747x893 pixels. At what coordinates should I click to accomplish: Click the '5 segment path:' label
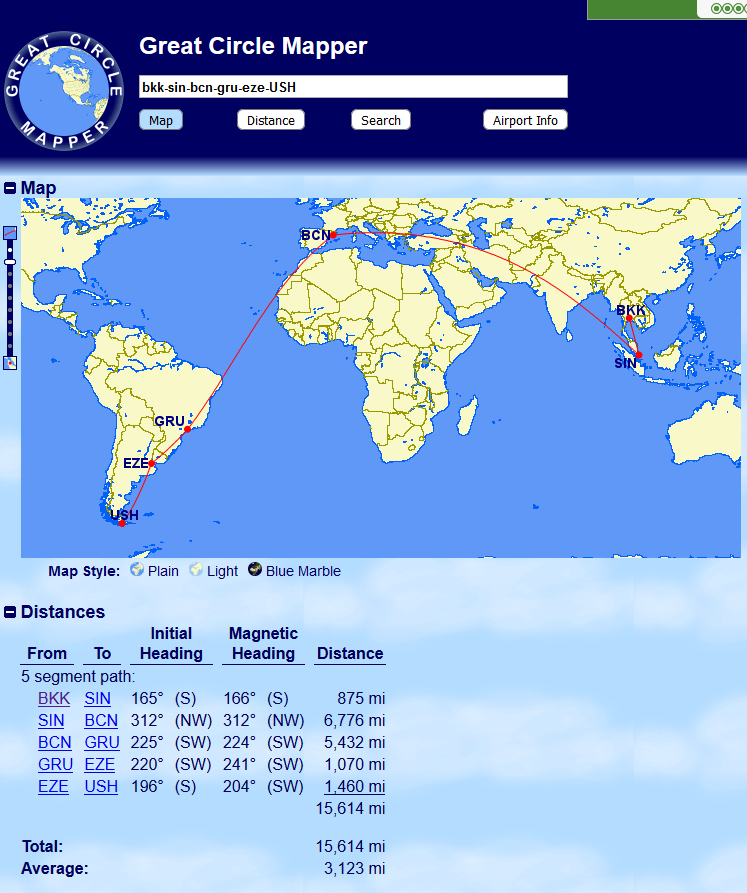[78, 677]
